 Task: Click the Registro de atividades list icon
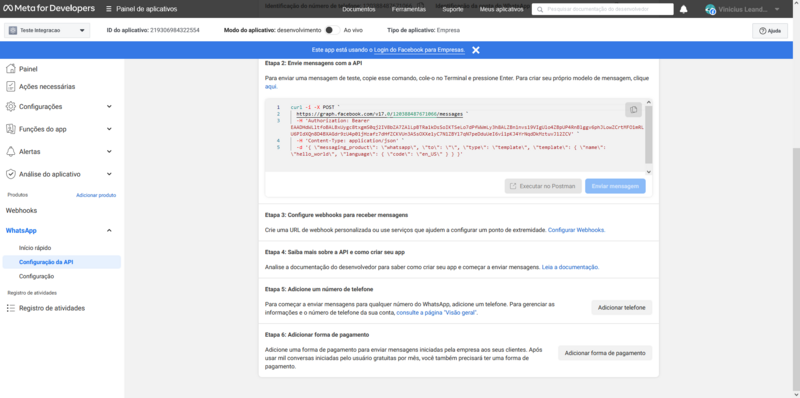pyautogui.click(x=11, y=308)
